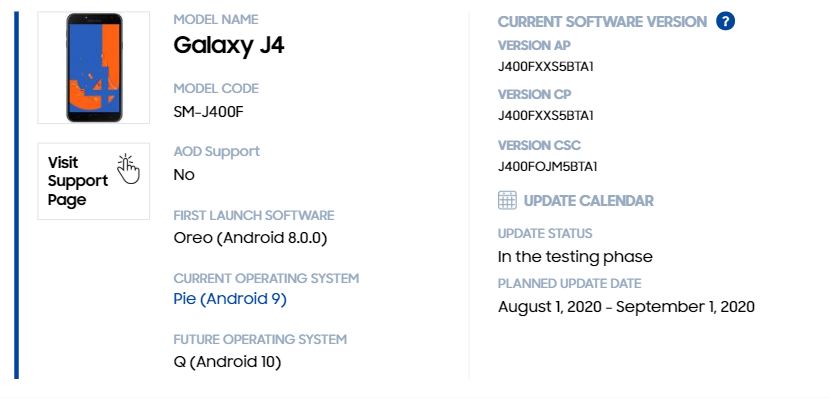Click the CURRENT SOFTWARE VERSION heading

602,22
